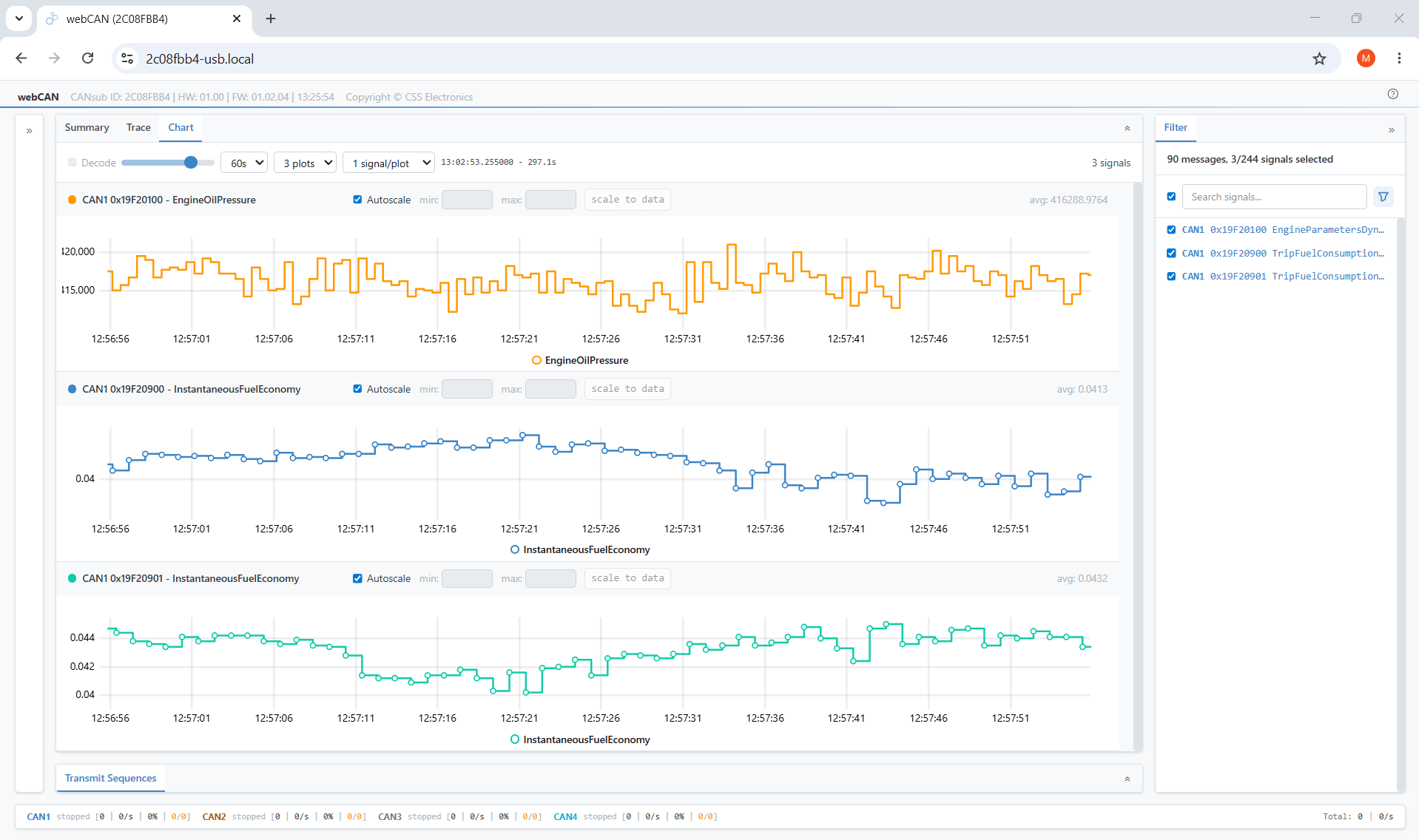Screen dimensions: 1419x840
Task: Open the tab search dropdown arrow
Action: (19, 18)
